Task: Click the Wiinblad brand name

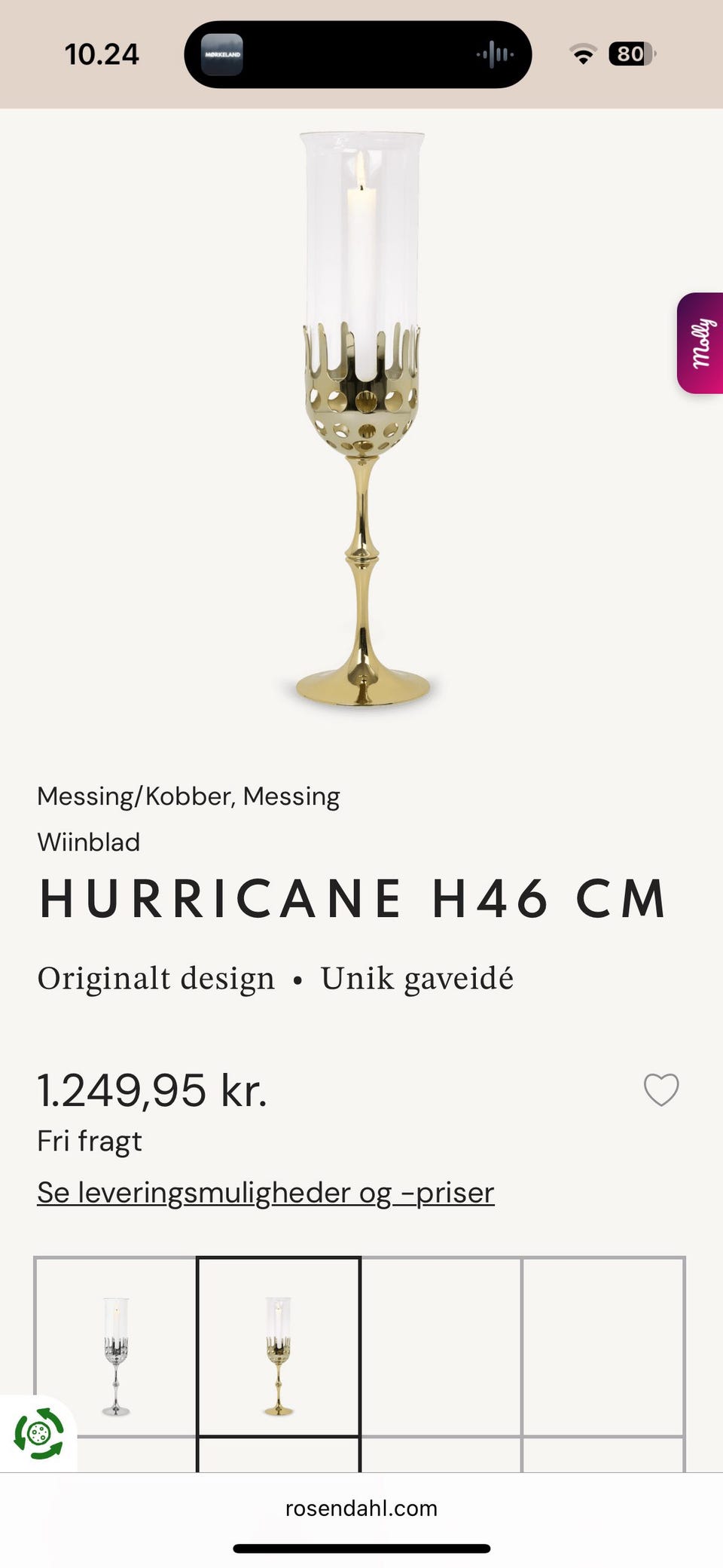Action: pos(89,842)
